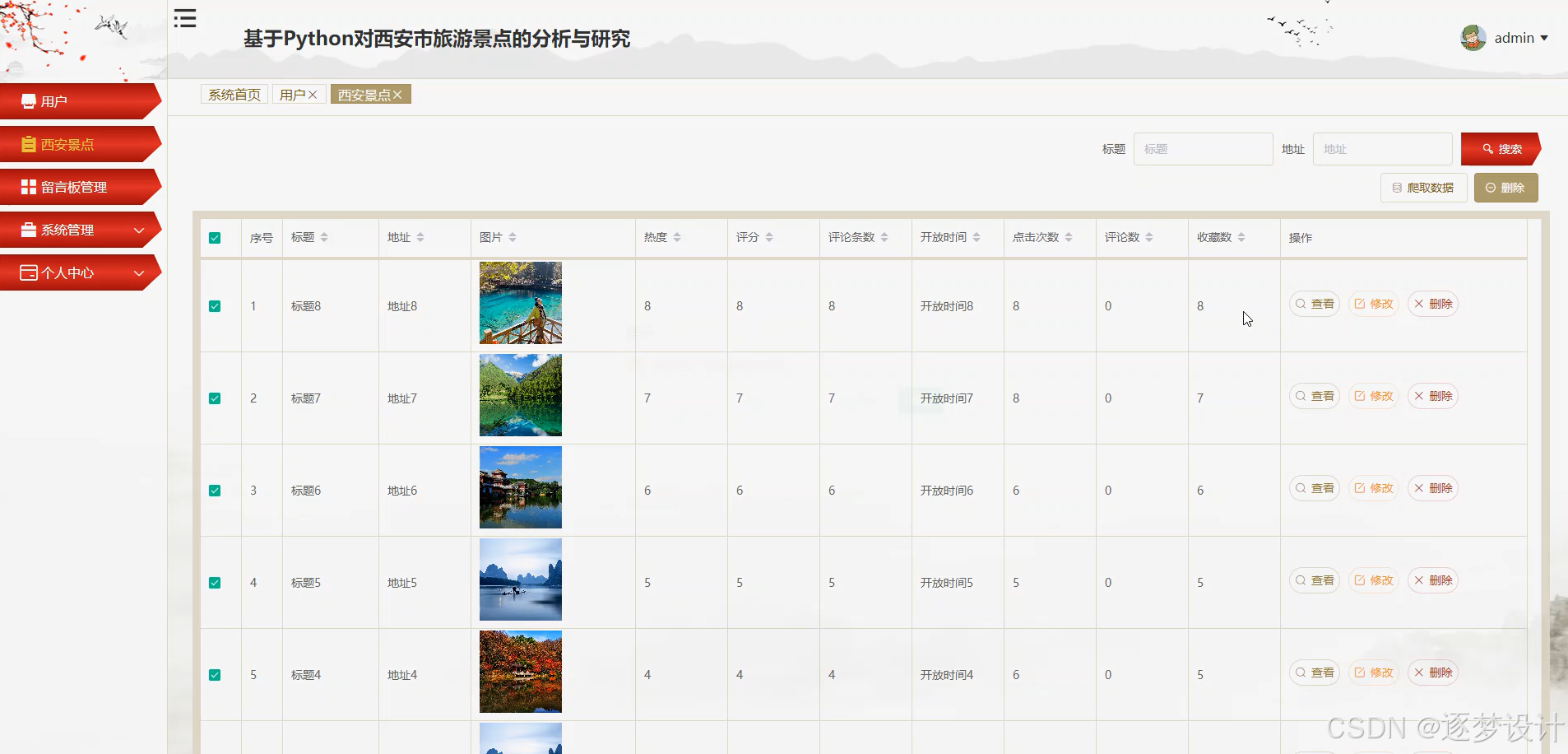Viewport: 1568px width, 754px height.
Task: Click the admin avatar picture
Action: pyautogui.click(x=1473, y=37)
